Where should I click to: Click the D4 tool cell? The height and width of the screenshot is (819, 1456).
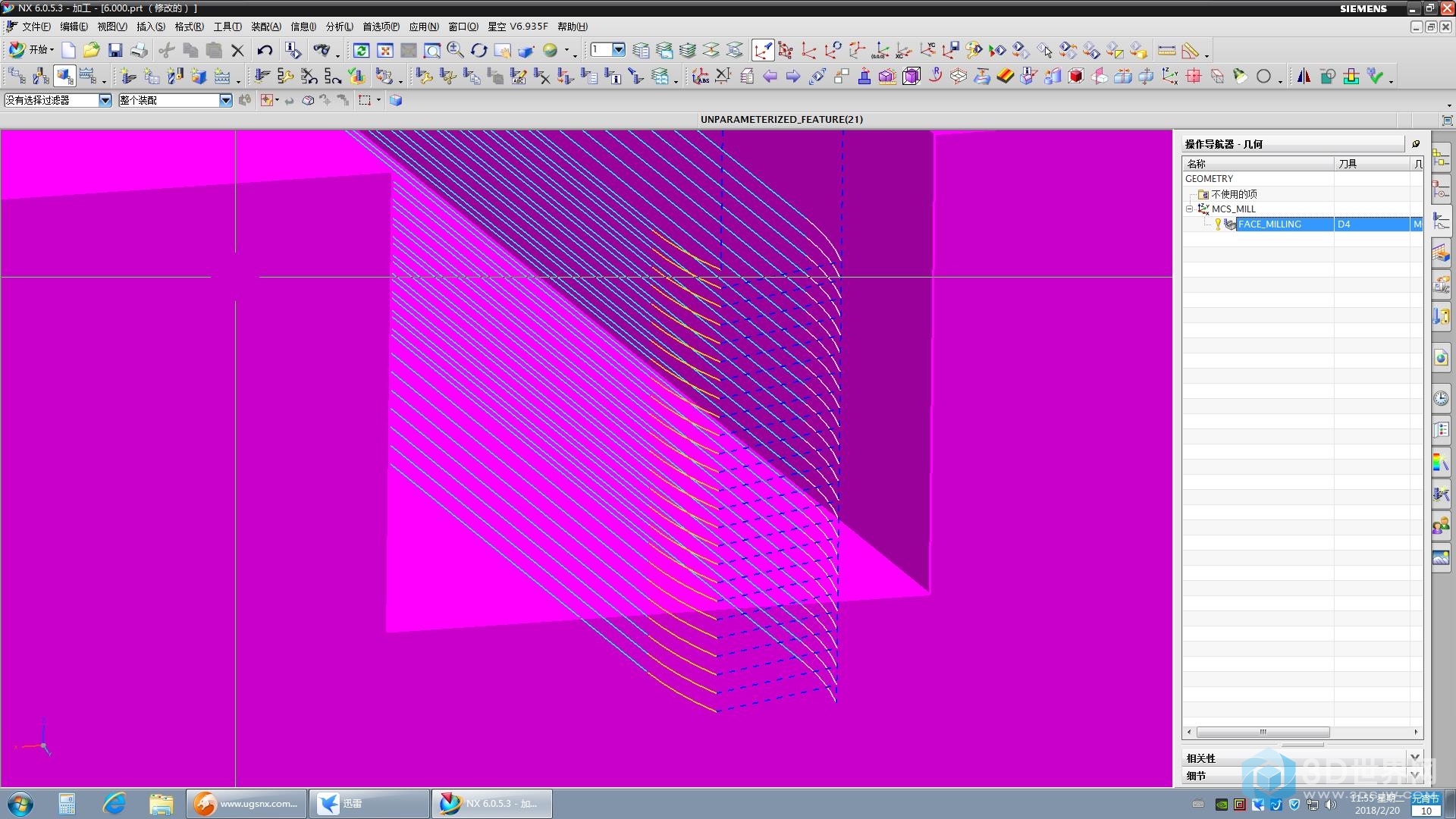[x=1372, y=224]
